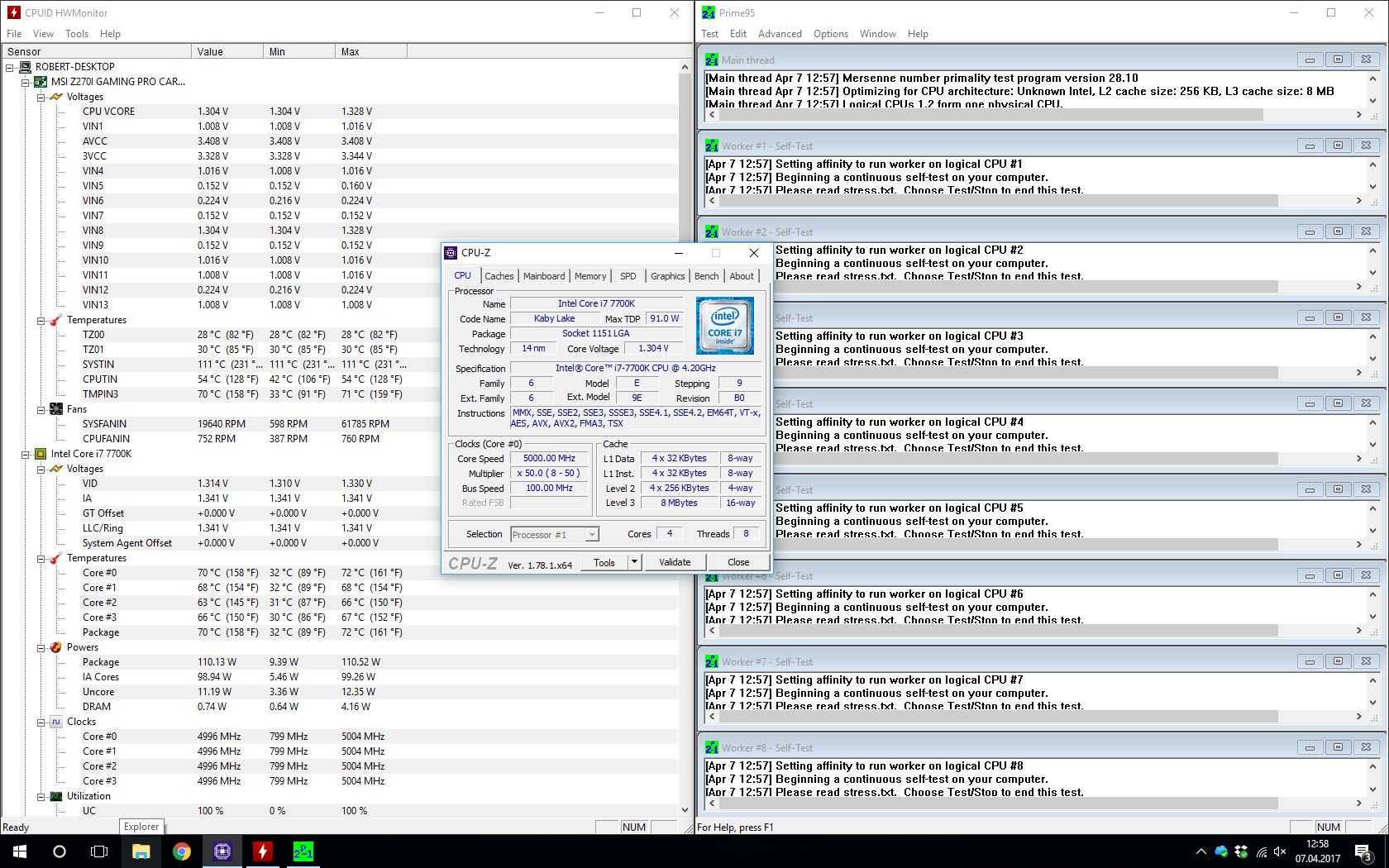Click the network tray icon

point(1262,851)
